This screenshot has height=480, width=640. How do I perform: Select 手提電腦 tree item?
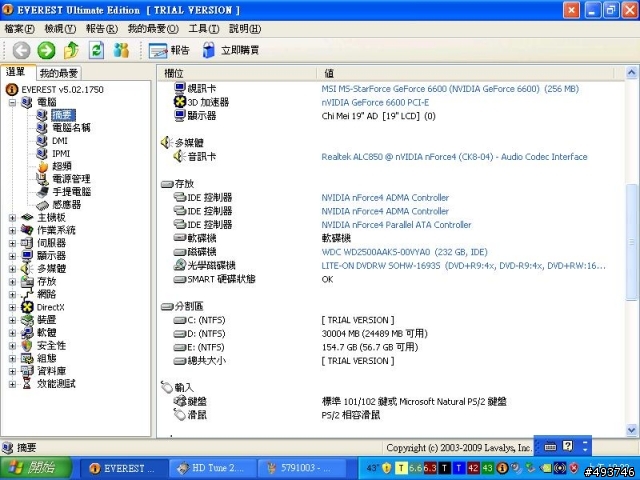click(x=71, y=191)
